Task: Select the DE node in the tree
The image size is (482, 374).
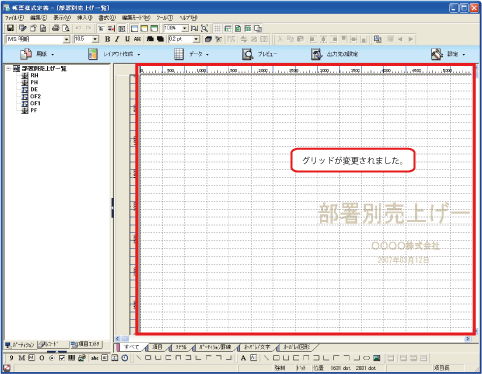Action: click(34, 89)
